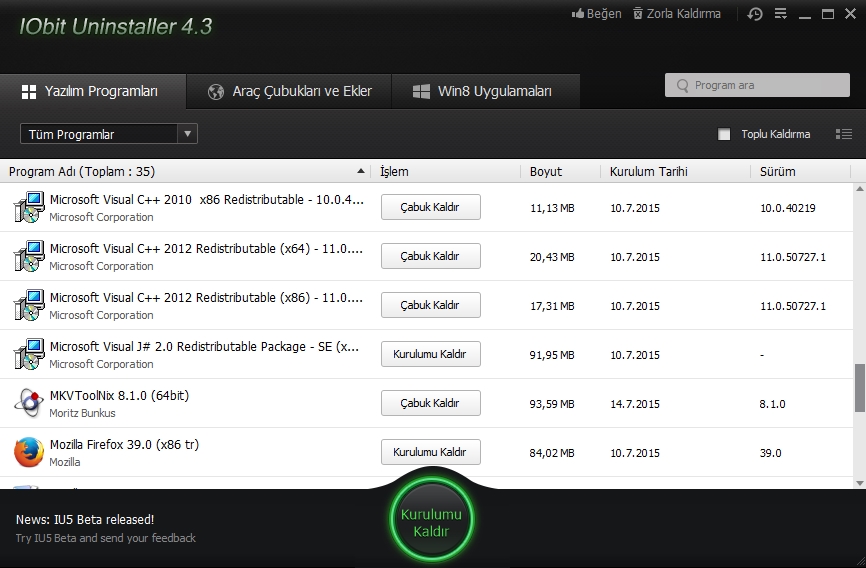Switch the list view mode icon
The image size is (866, 568).
point(843,134)
